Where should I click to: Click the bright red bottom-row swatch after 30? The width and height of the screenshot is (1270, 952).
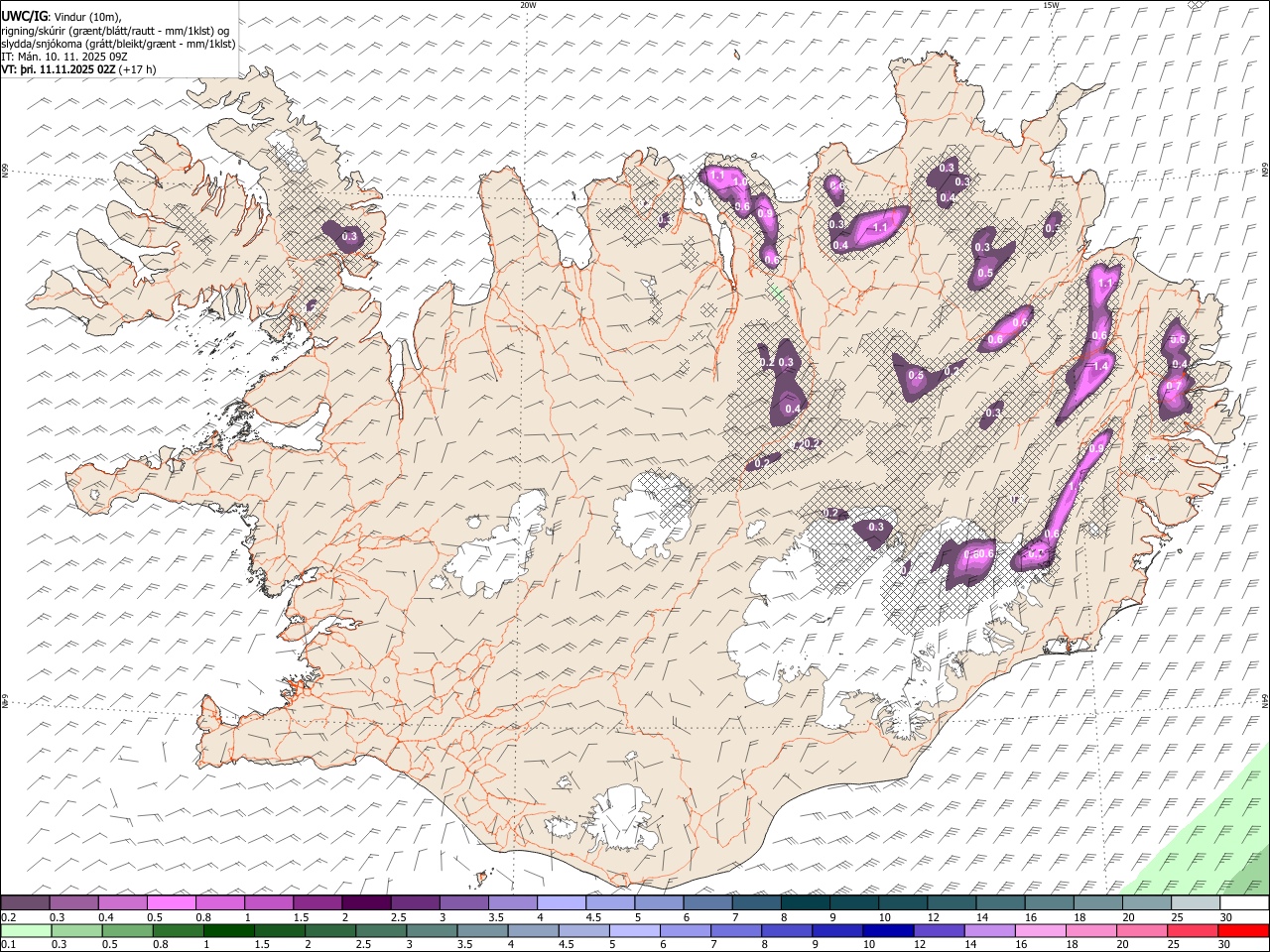point(1244,931)
